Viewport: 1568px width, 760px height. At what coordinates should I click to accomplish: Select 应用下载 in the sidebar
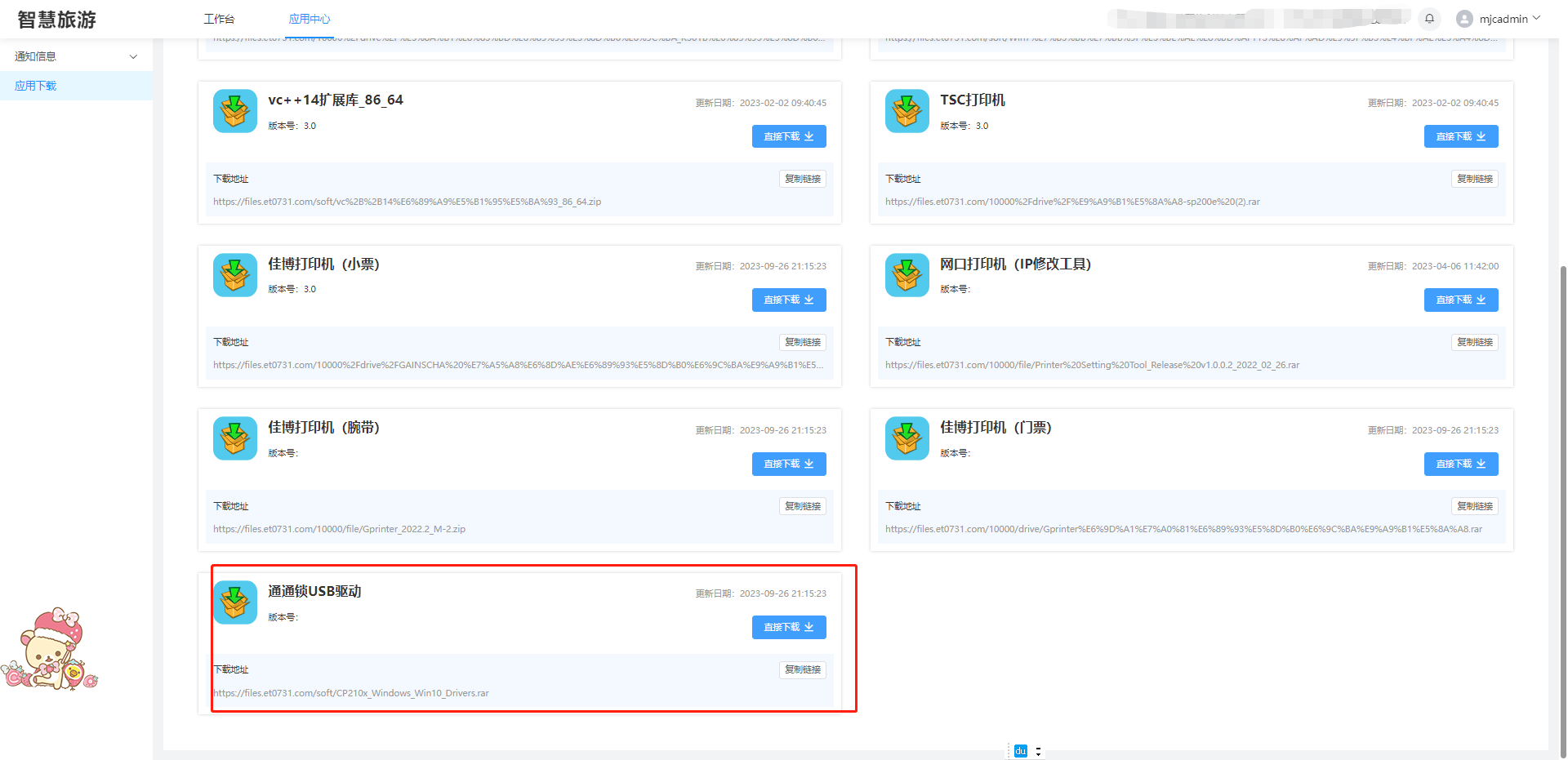[x=36, y=86]
